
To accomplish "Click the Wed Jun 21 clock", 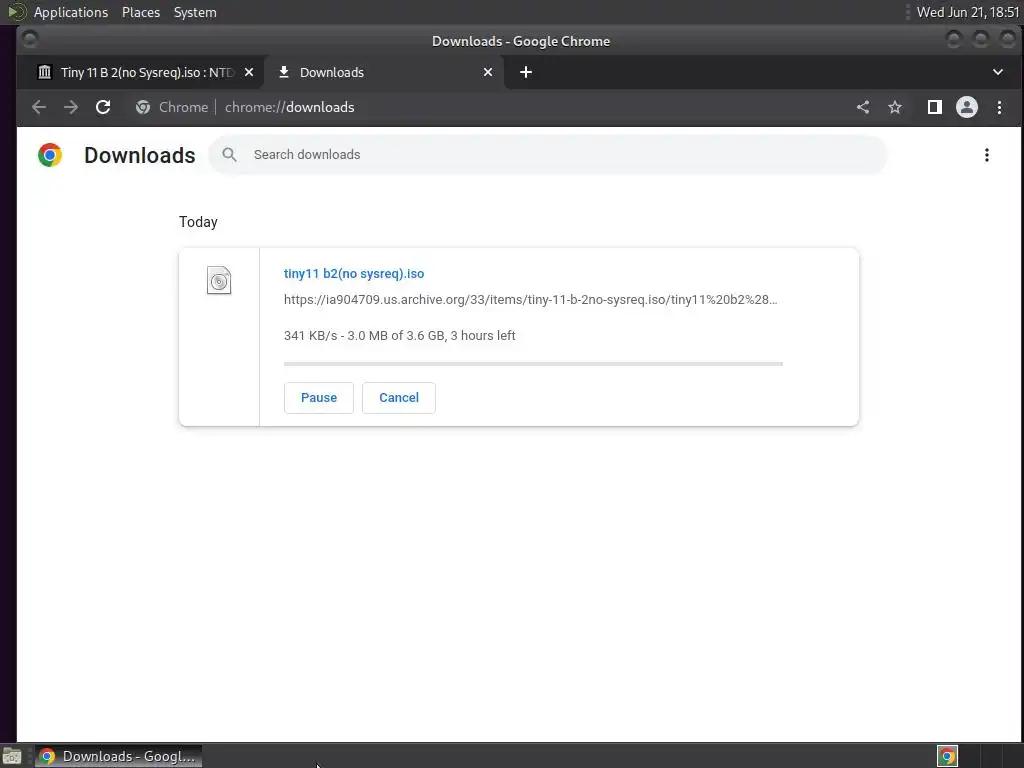I will coord(967,12).
